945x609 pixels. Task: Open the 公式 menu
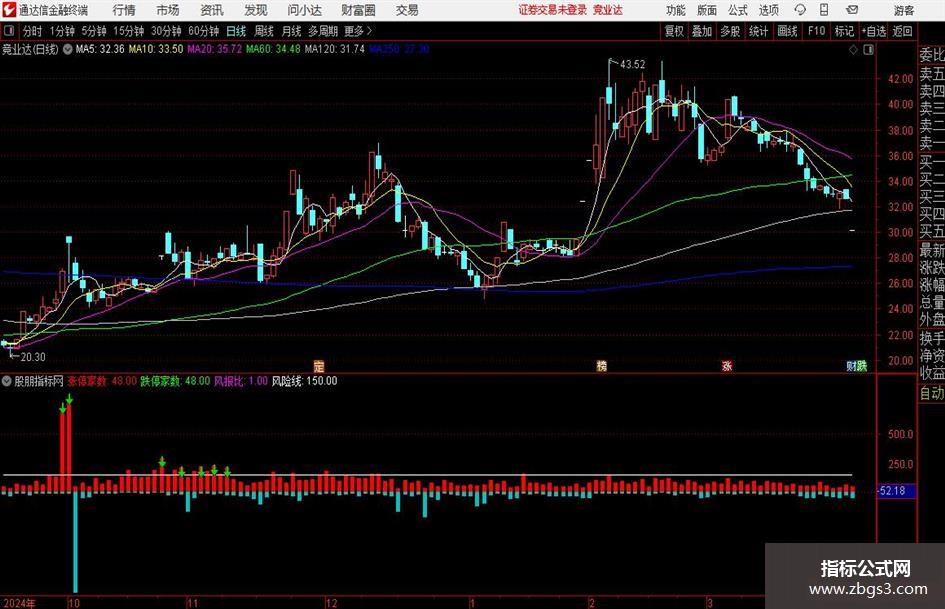tap(738, 10)
